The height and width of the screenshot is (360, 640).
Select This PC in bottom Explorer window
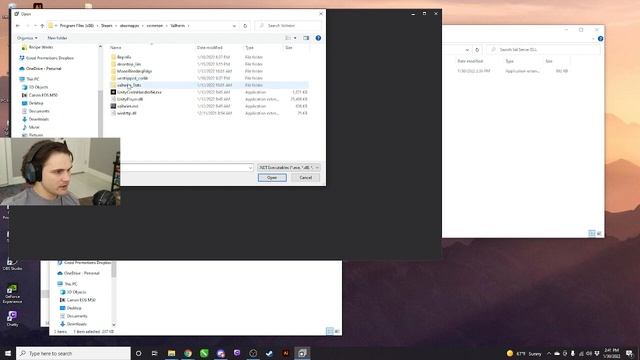tap(71, 284)
